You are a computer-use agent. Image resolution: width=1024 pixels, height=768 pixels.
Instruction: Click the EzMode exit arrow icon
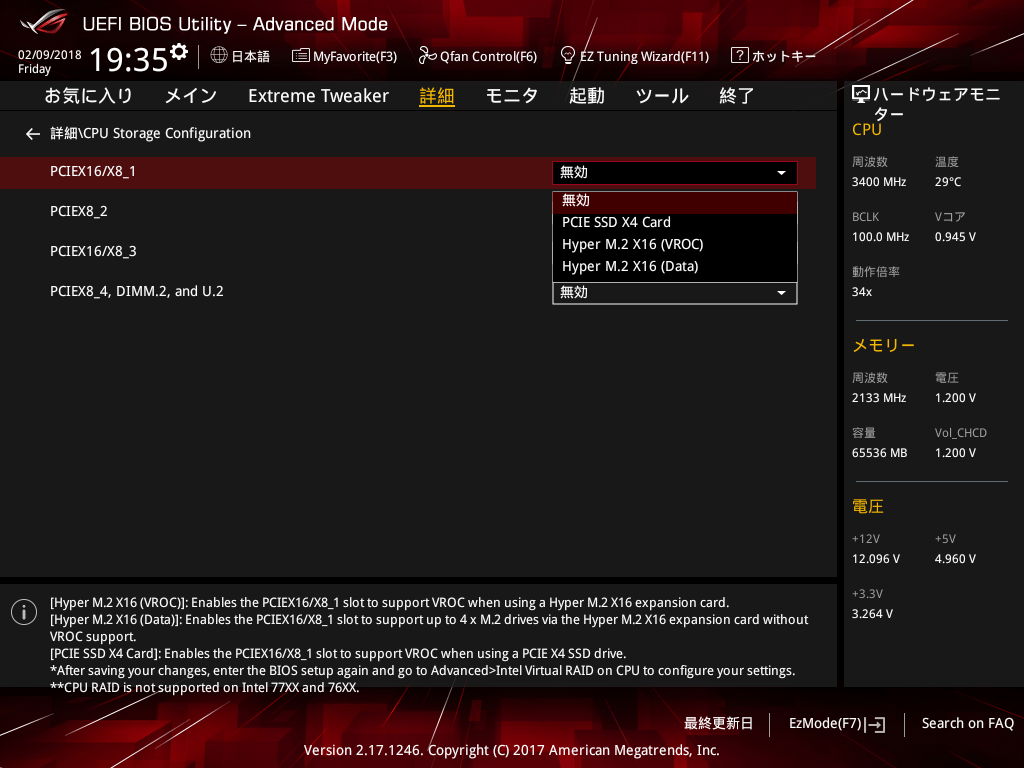coord(876,724)
